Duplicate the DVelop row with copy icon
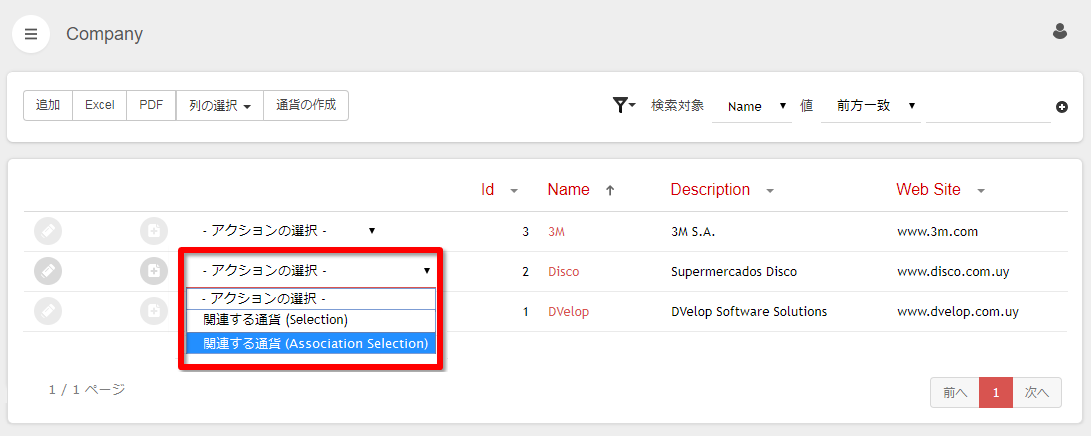Image resolution: width=1091 pixels, height=436 pixels. 154,312
